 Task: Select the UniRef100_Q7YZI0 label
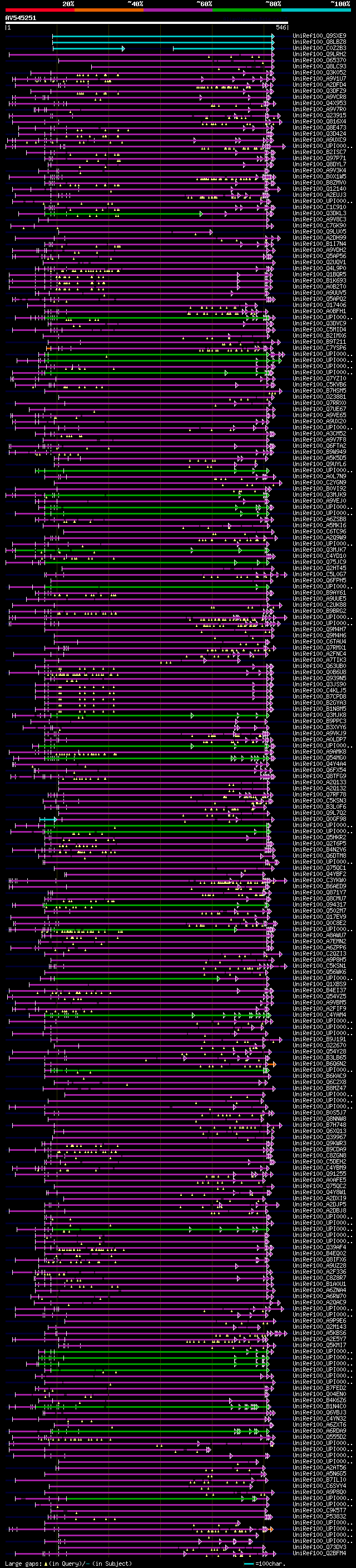(319, 379)
